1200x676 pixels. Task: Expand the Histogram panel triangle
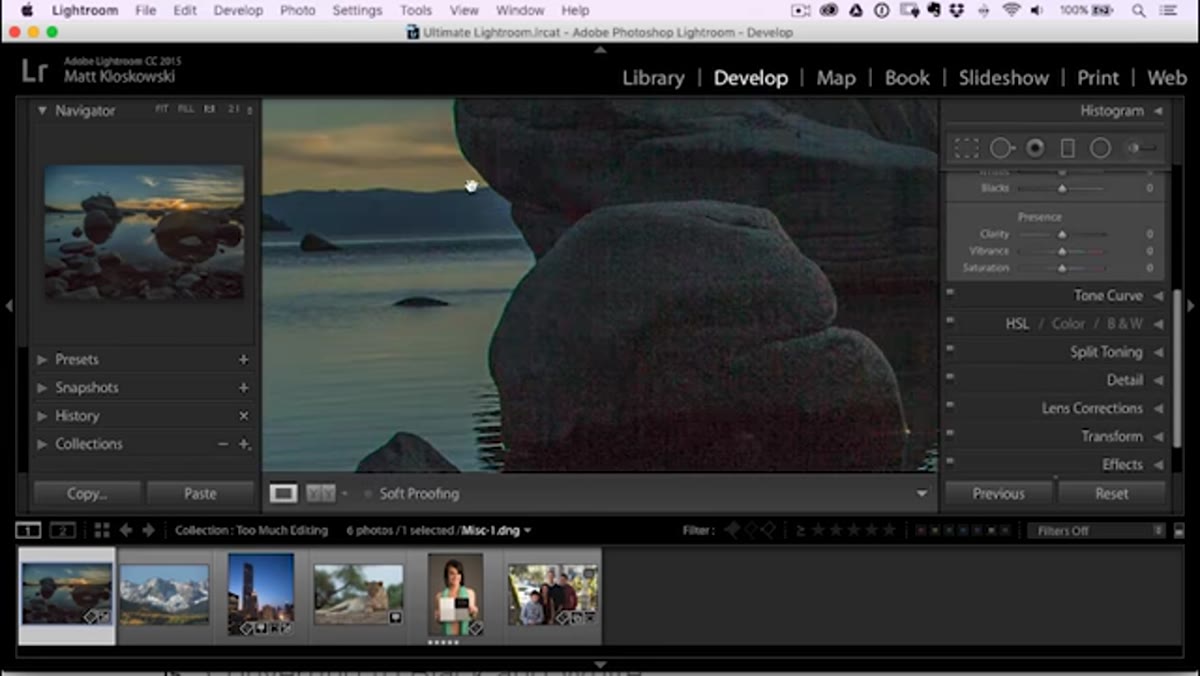pyautogui.click(x=1157, y=110)
